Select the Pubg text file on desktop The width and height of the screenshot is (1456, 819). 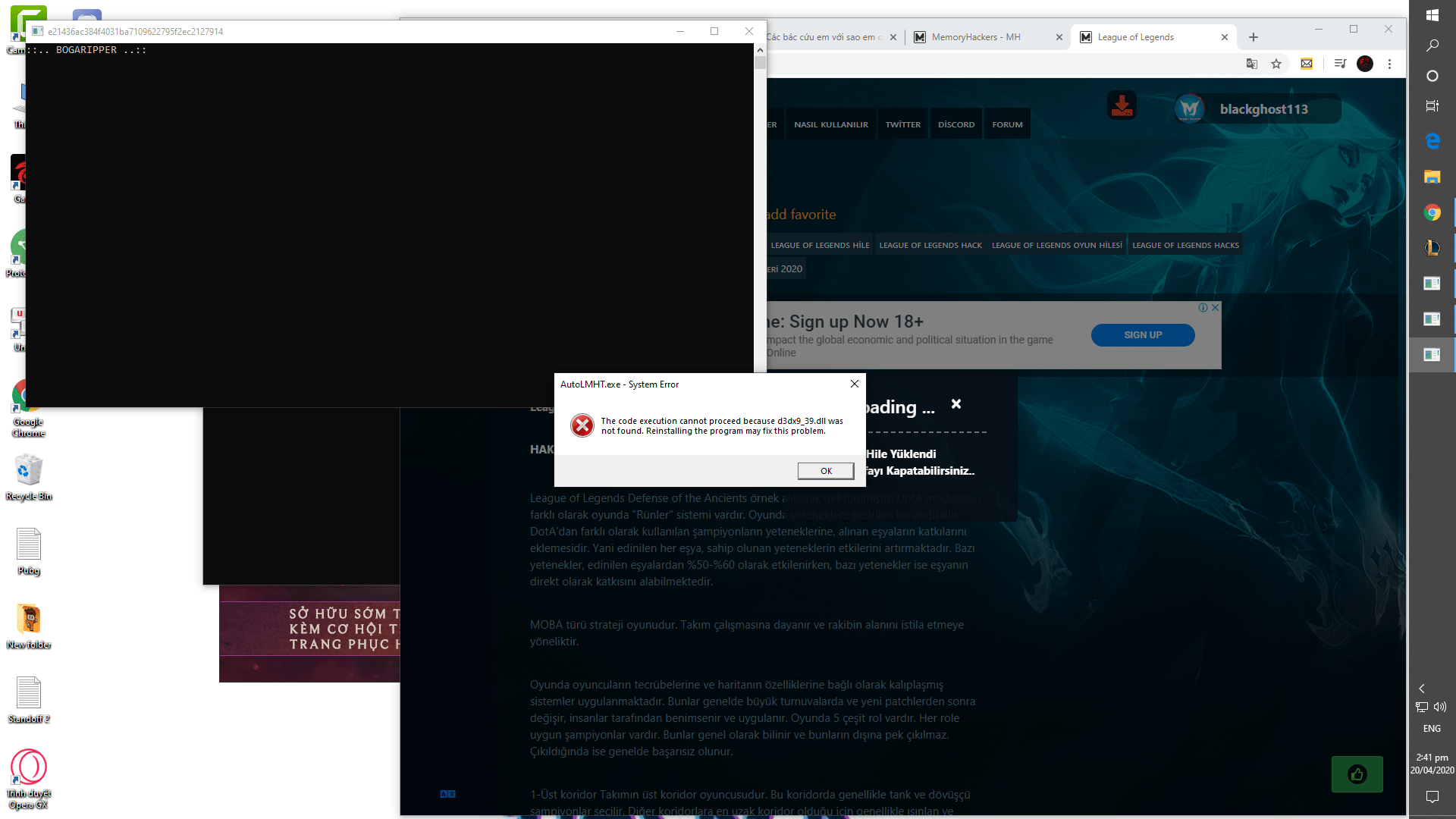(29, 551)
